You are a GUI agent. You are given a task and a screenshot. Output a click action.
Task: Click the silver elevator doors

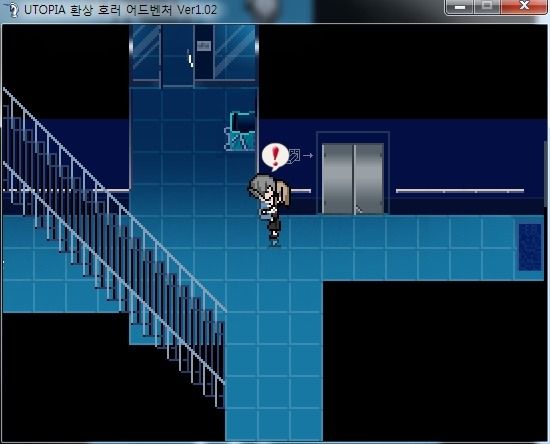point(353,178)
